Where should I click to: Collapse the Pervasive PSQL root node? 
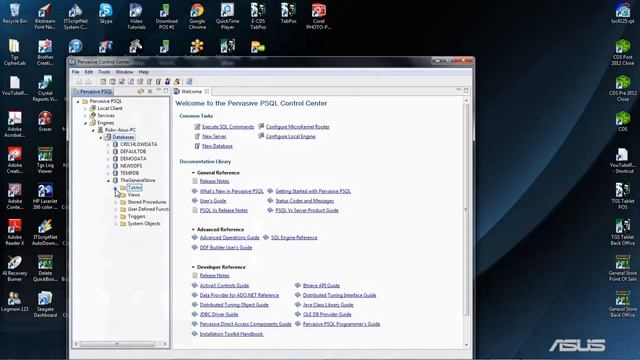pos(78,101)
